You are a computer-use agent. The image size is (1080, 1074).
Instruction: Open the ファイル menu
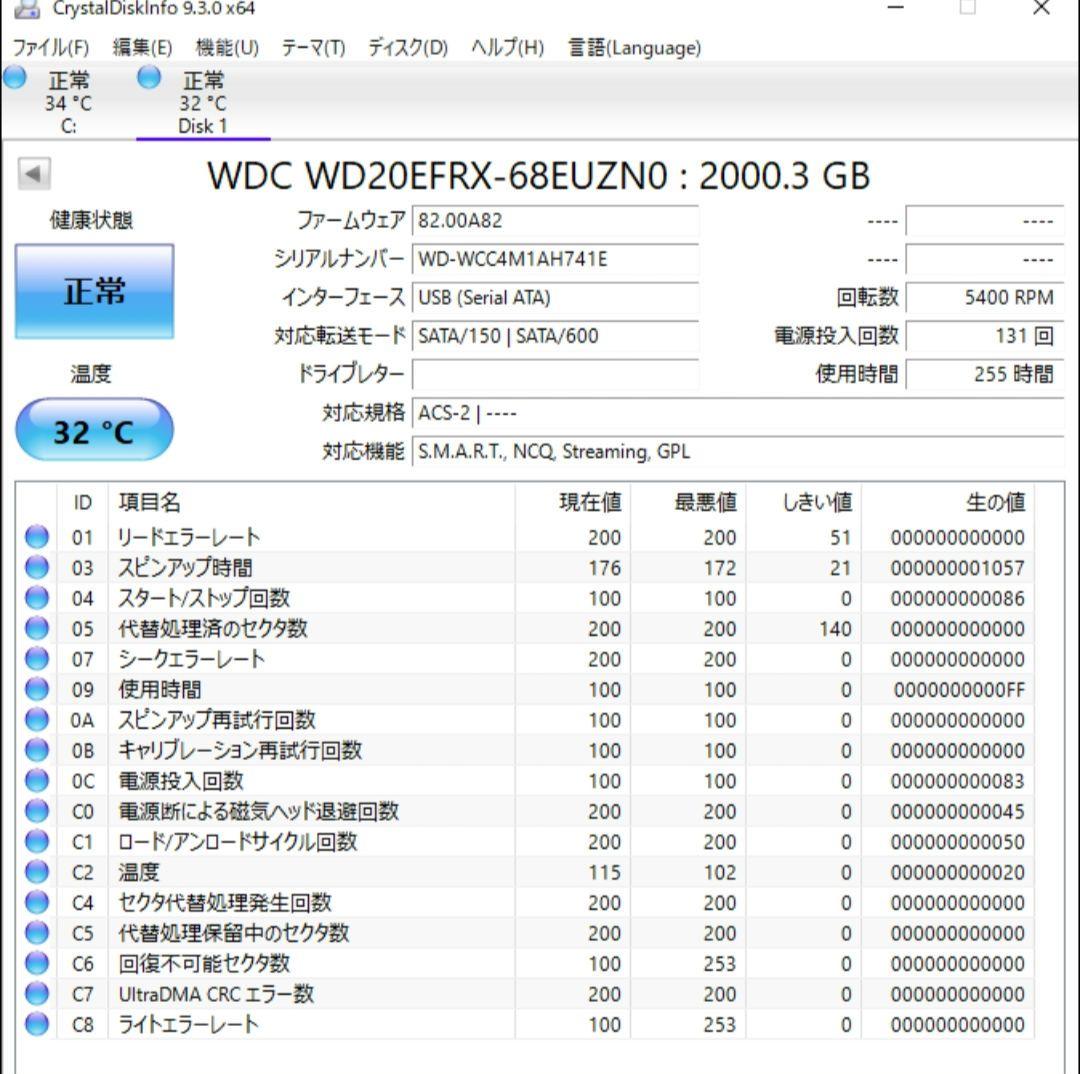pos(51,47)
